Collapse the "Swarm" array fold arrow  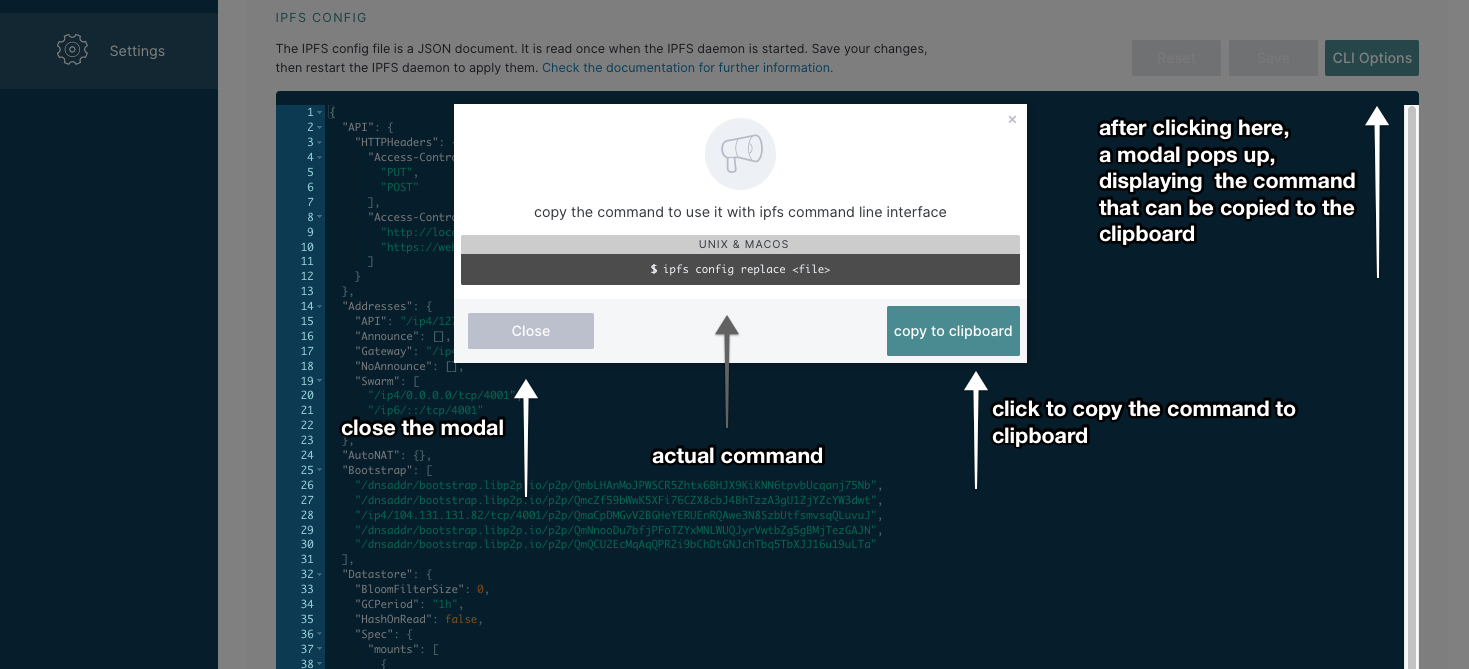click(x=317, y=381)
